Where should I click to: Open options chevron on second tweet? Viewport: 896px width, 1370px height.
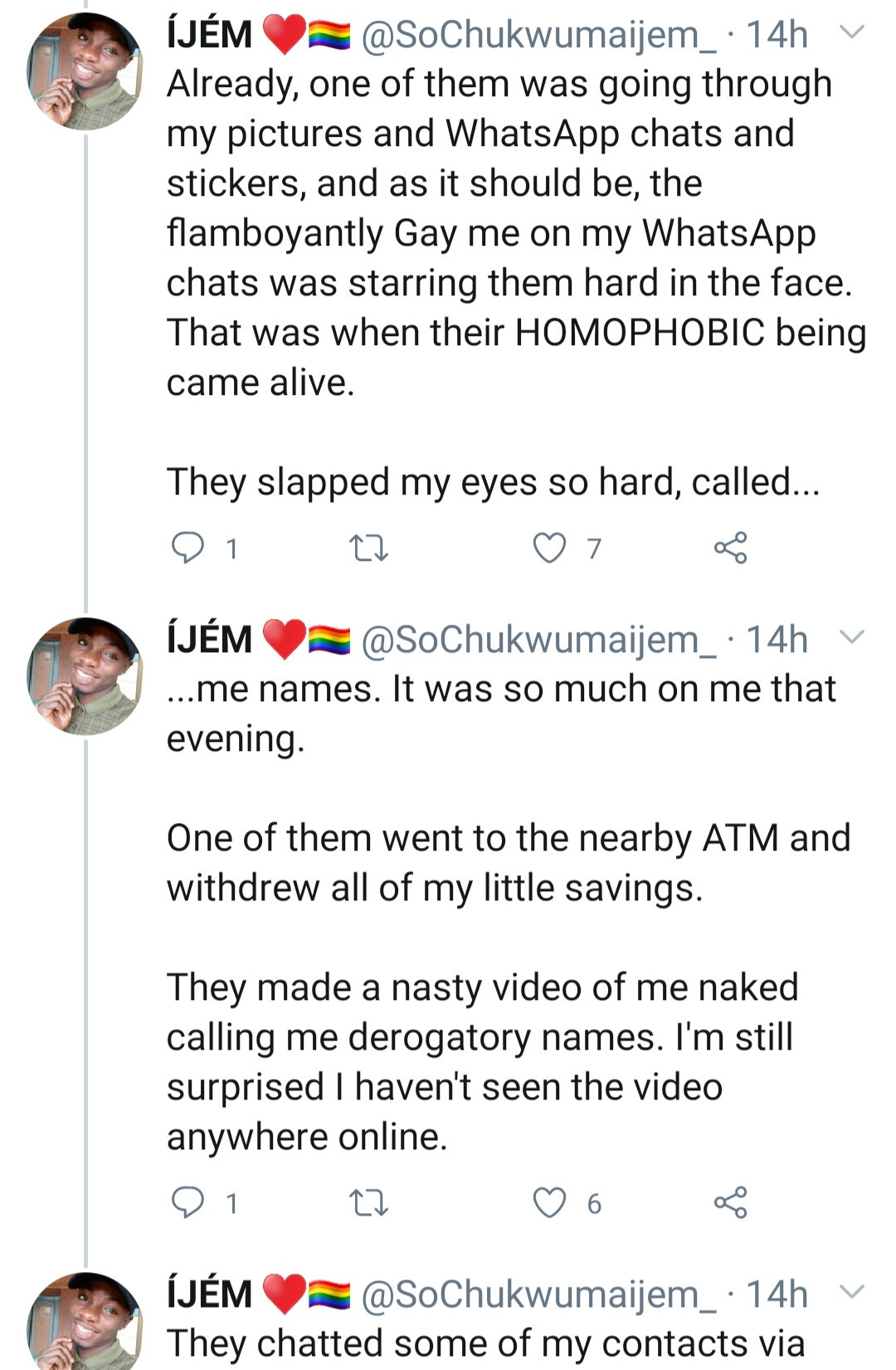coord(852,637)
